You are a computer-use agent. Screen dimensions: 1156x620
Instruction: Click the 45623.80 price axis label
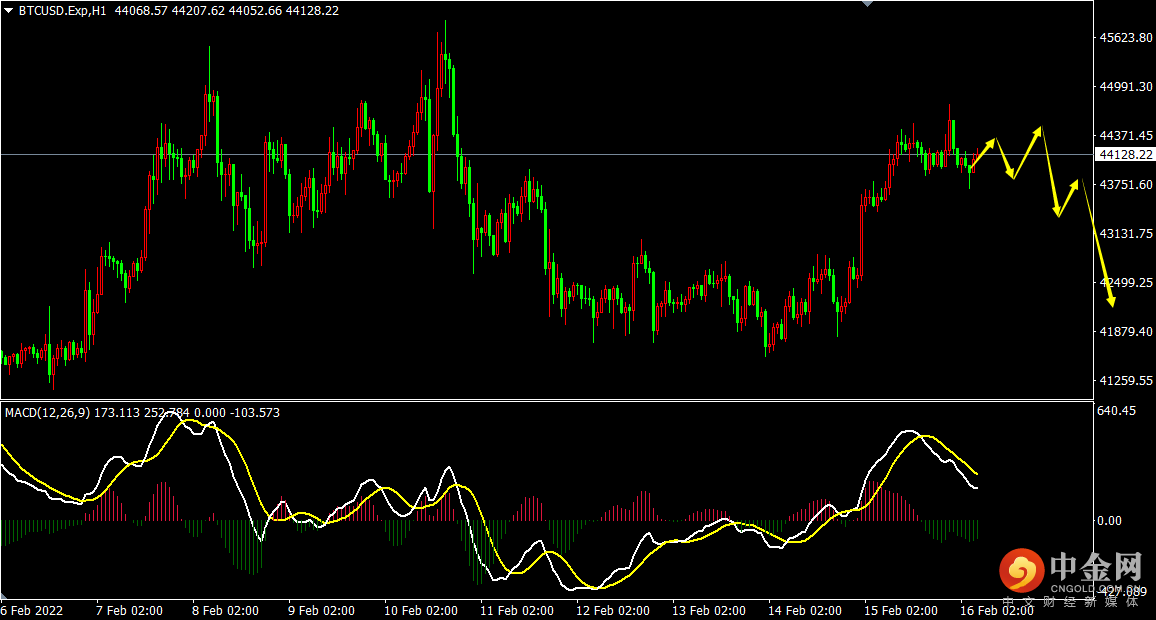tap(1126, 38)
